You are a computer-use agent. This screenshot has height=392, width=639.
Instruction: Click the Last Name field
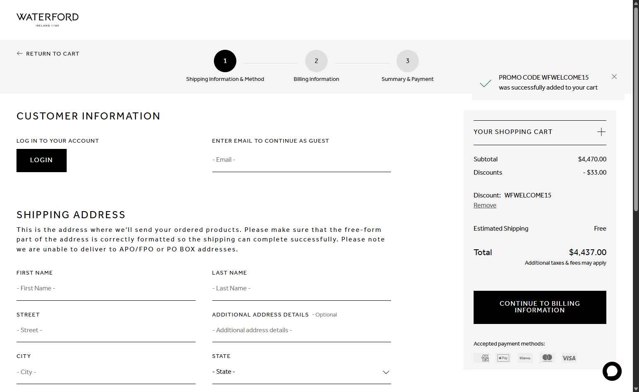click(301, 289)
